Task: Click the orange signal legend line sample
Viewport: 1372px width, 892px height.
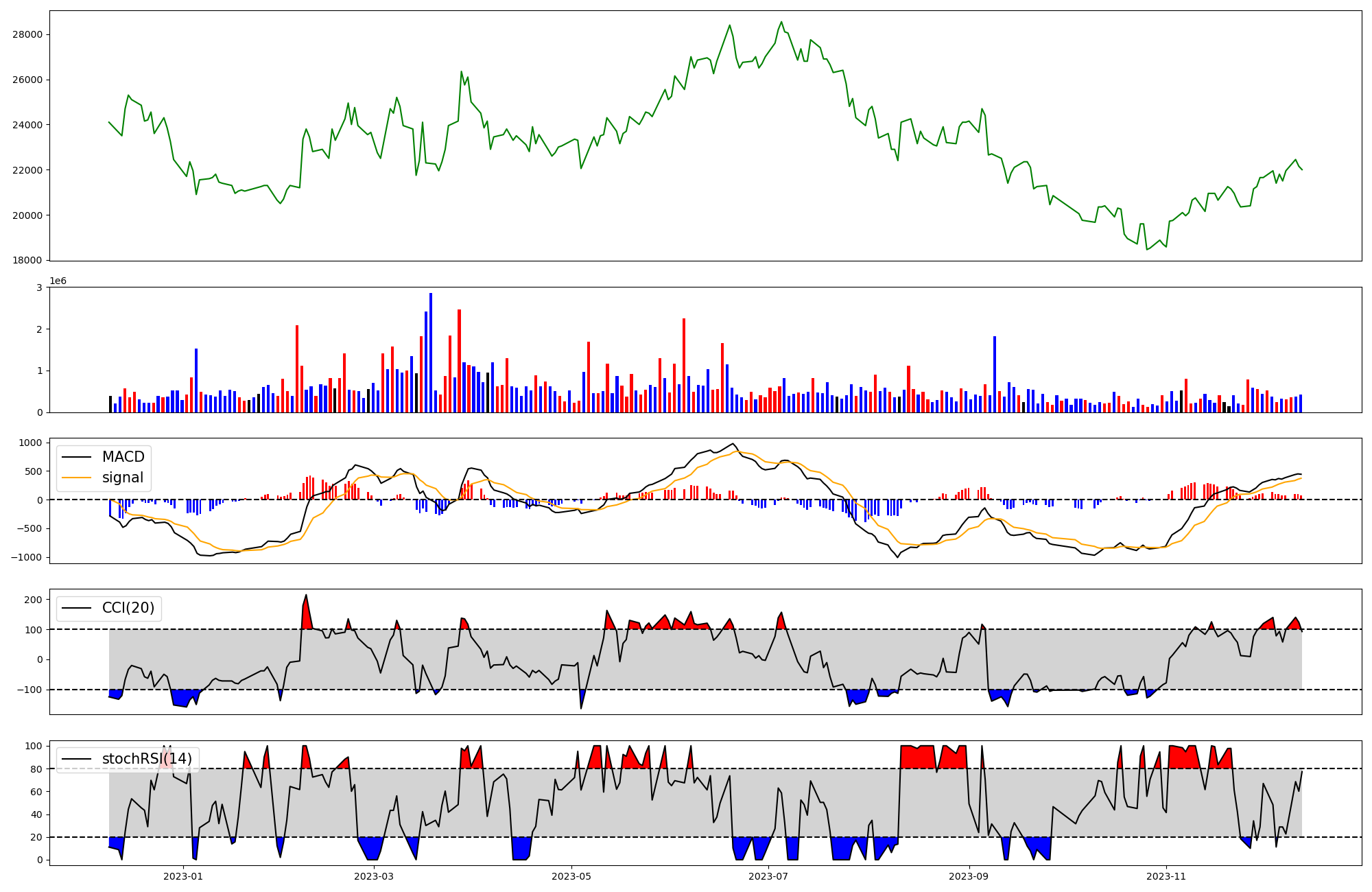Action: click(76, 478)
